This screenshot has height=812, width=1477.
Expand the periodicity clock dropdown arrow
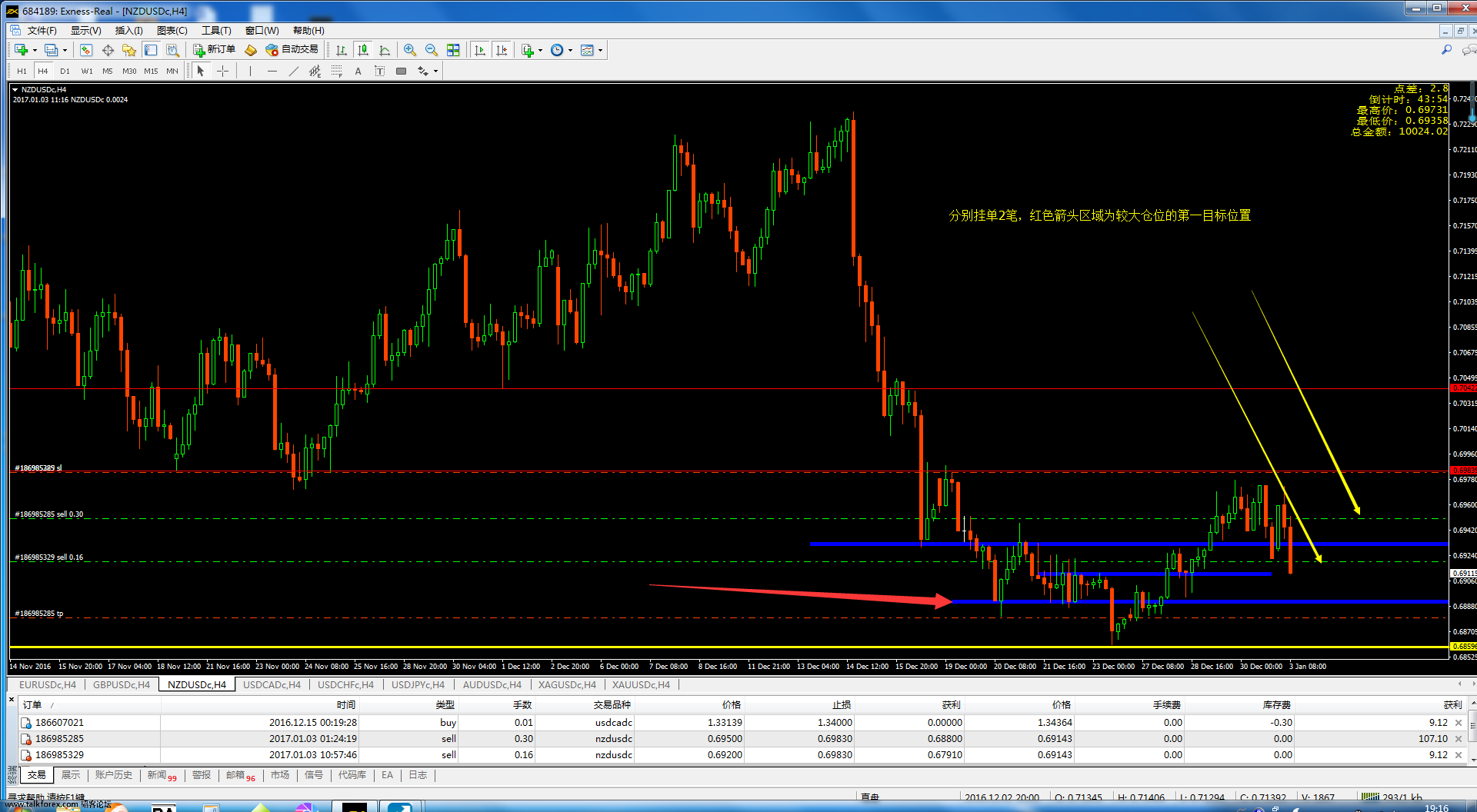[x=570, y=50]
